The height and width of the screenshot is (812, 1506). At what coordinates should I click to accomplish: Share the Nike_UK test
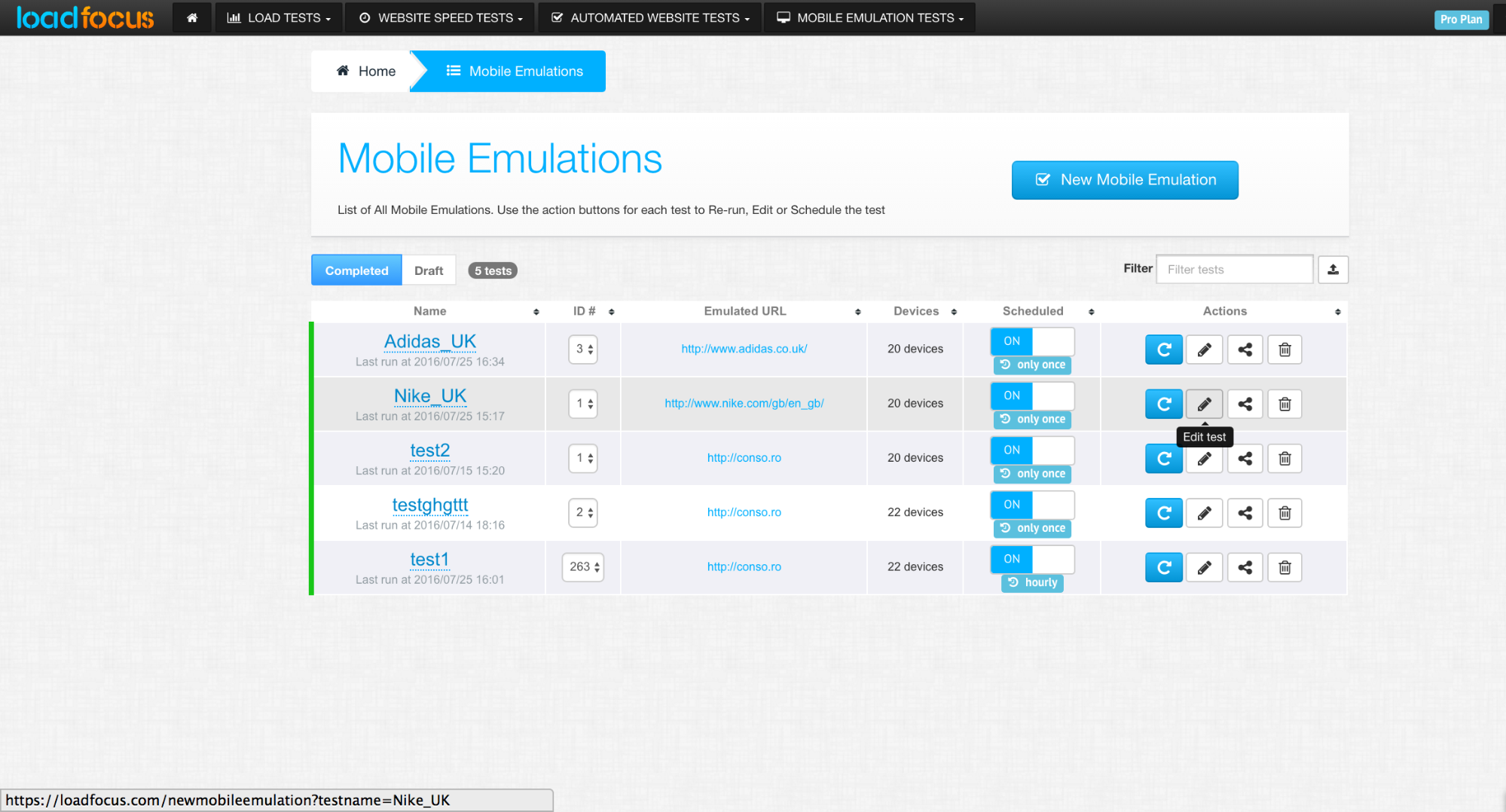pos(1245,404)
